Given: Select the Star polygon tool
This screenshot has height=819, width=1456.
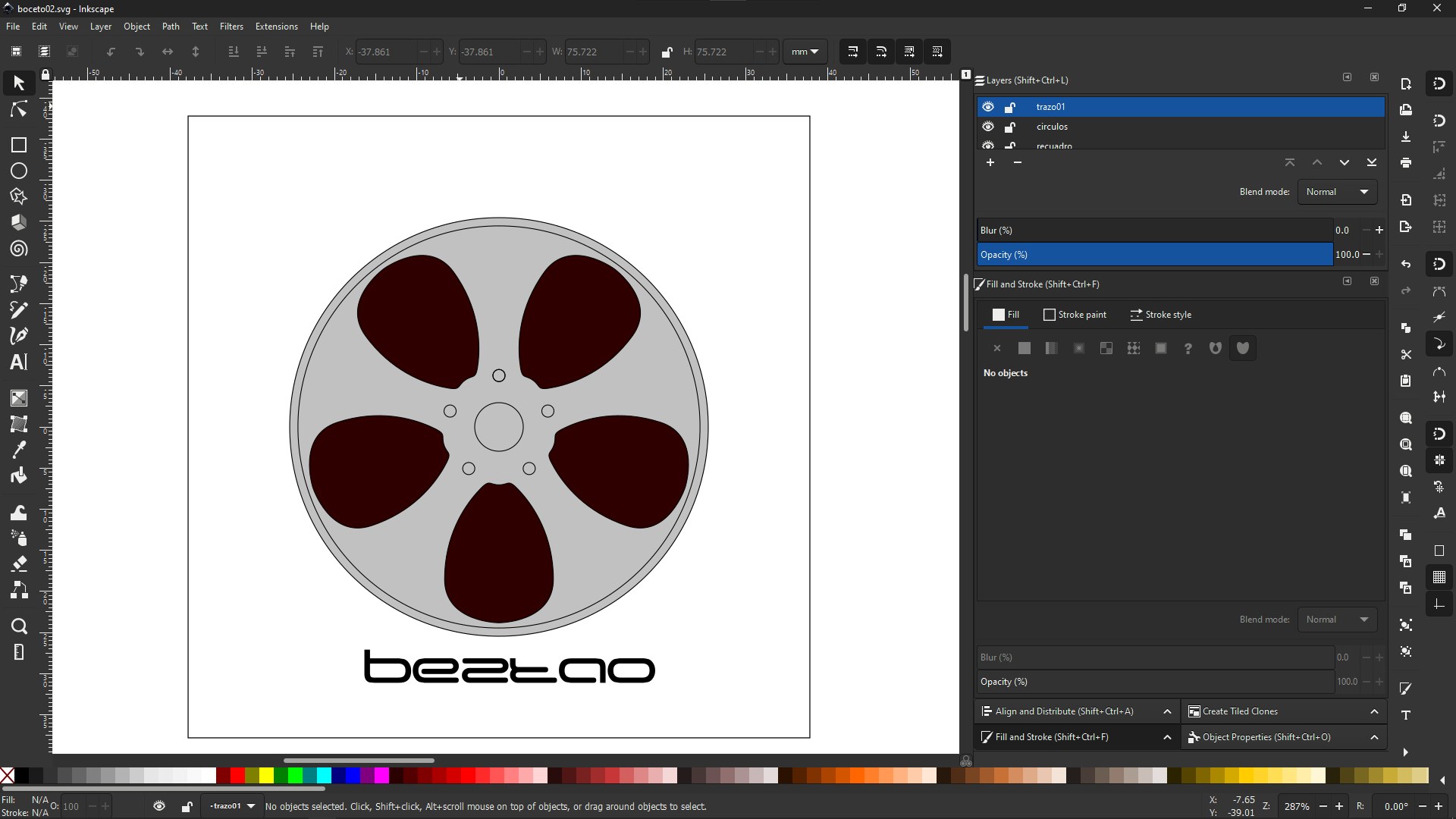Looking at the screenshot, I should click(x=19, y=196).
